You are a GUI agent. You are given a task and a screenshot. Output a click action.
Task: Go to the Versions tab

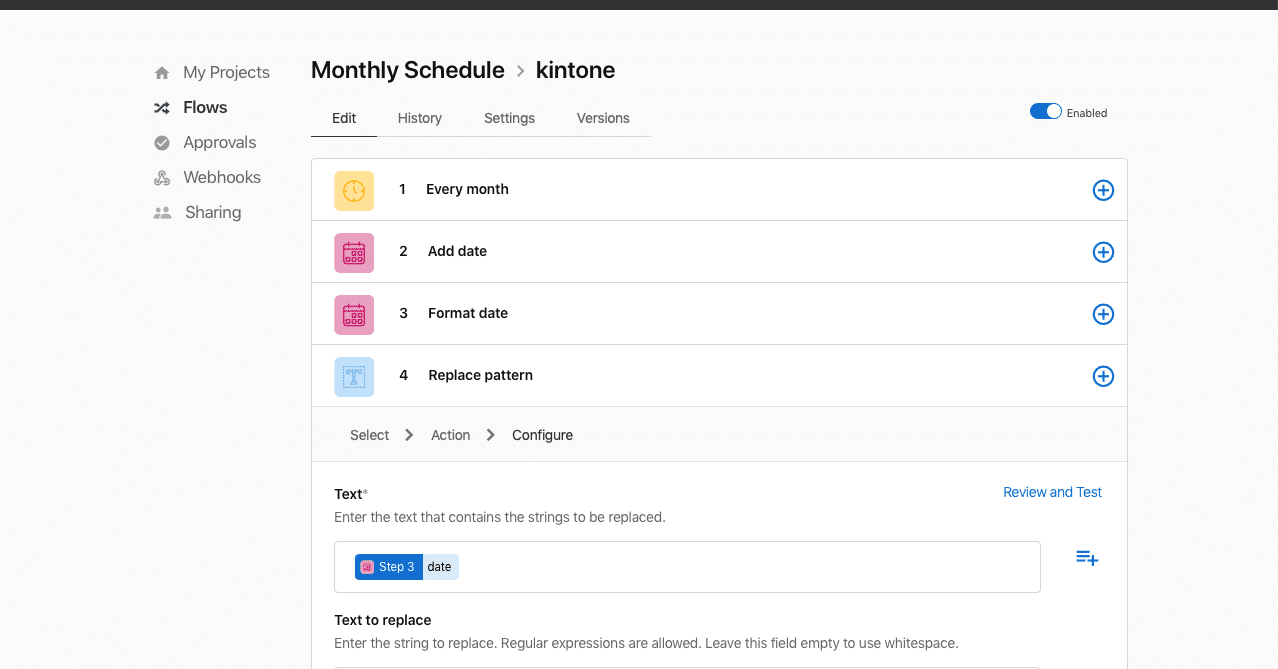(603, 118)
